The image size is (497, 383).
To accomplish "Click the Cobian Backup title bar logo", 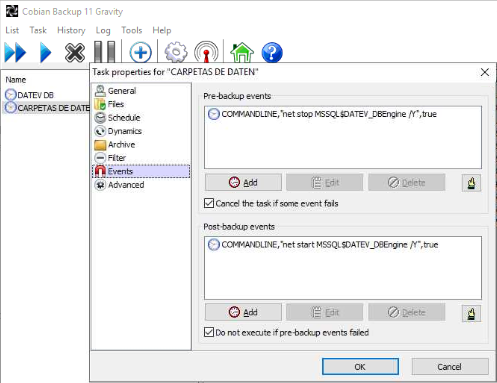I will click(12, 11).
